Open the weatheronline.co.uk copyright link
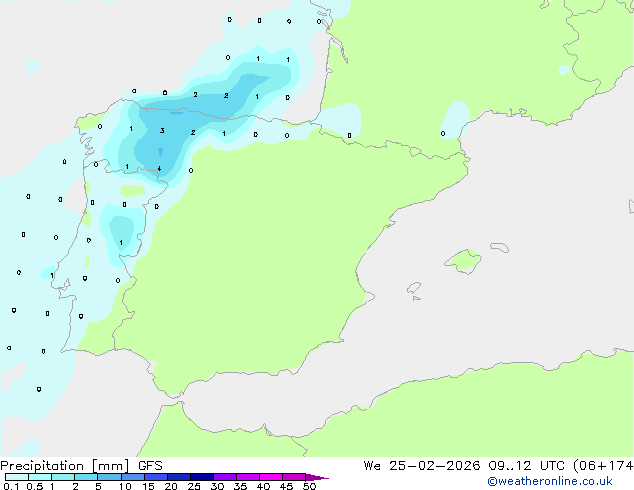This screenshot has height=490, width=634. tap(550, 481)
